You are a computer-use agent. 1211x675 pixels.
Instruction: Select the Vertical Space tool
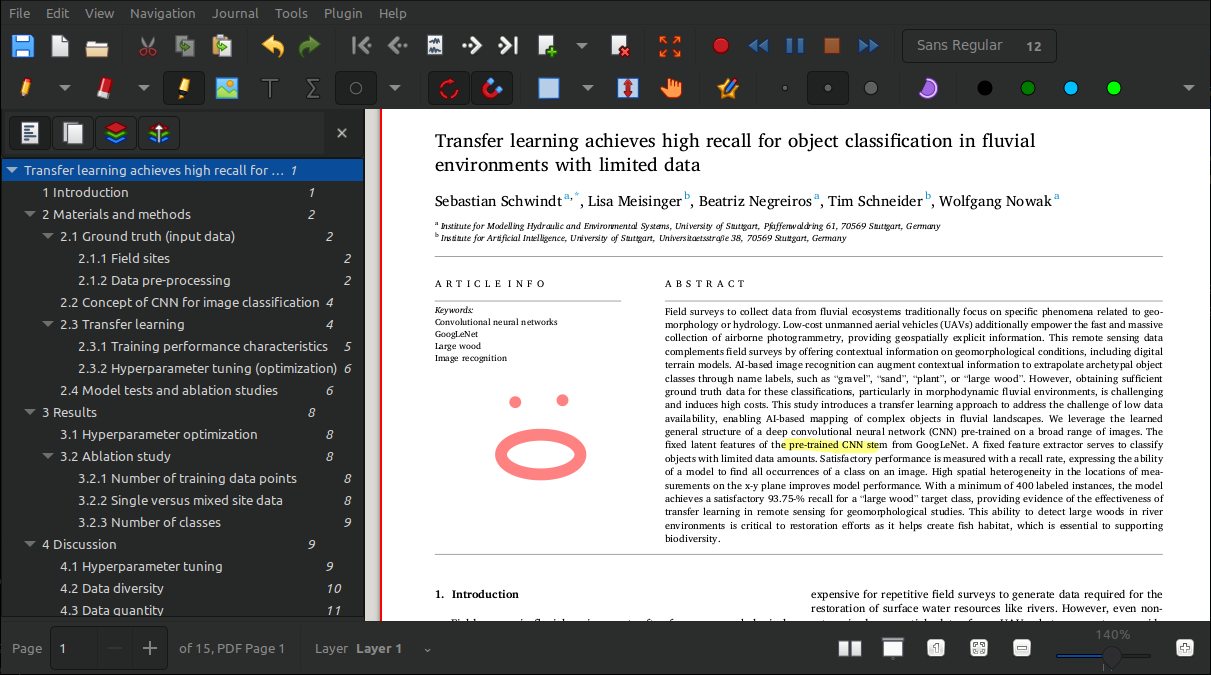coord(628,88)
